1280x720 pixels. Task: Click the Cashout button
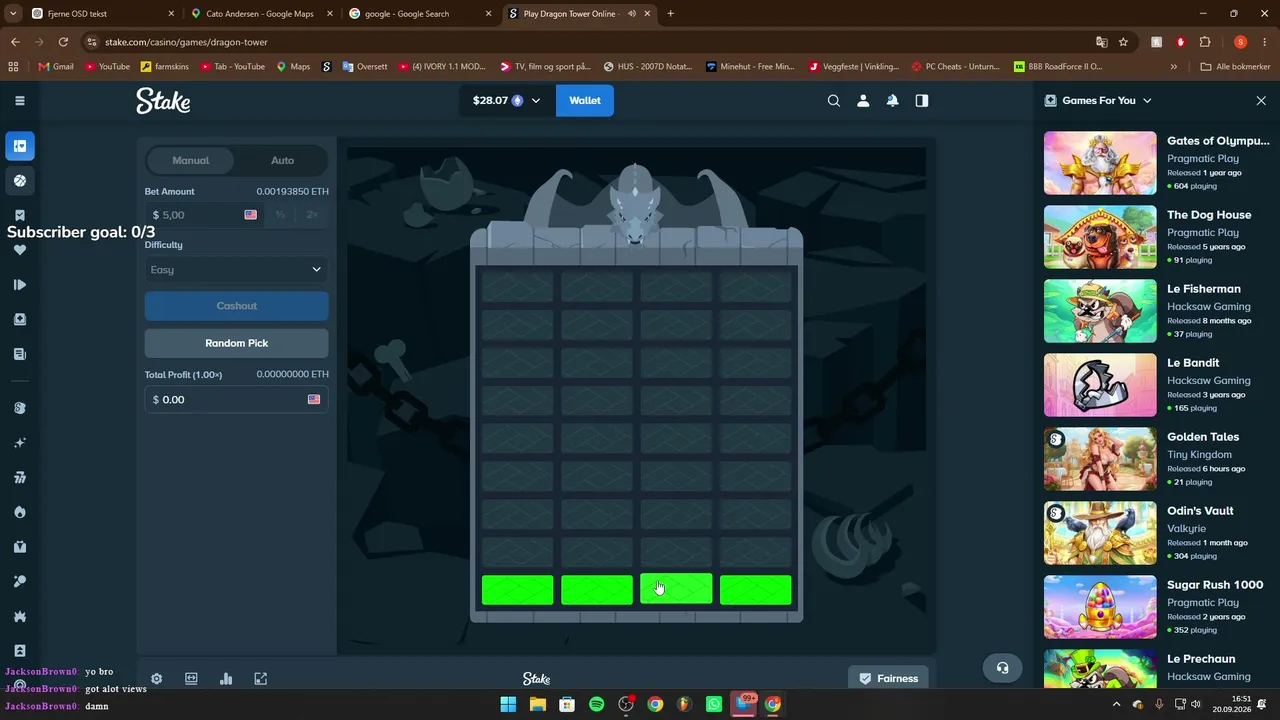coord(236,306)
